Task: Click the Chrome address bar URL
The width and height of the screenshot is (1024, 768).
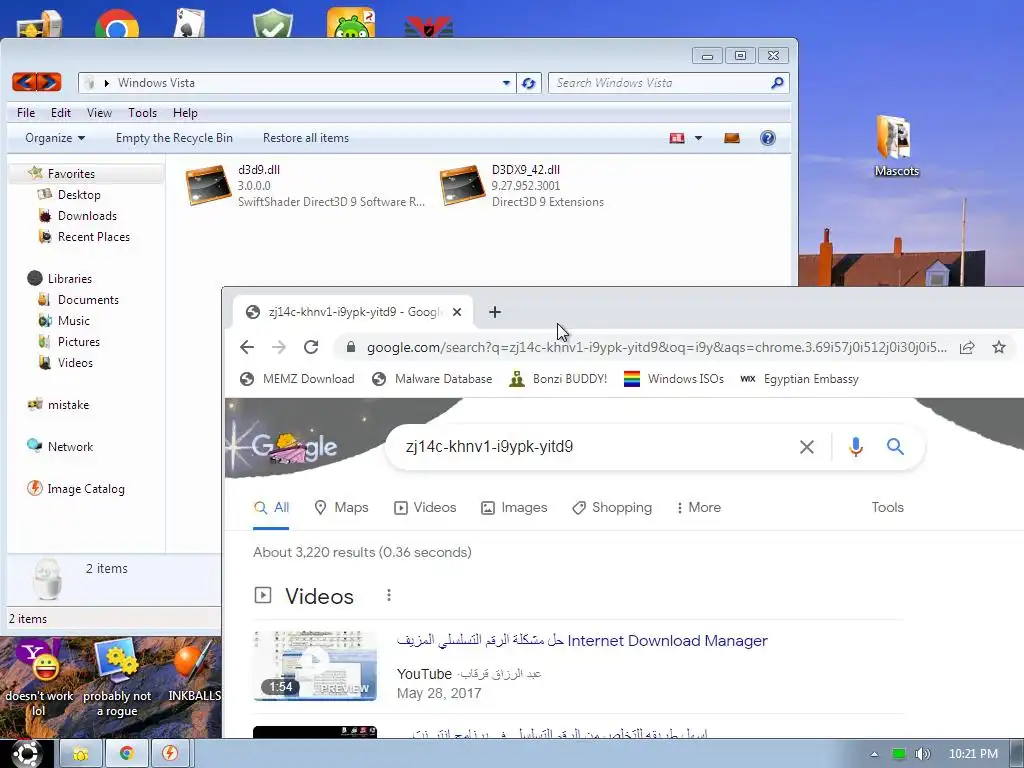Action: [x=656, y=347]
